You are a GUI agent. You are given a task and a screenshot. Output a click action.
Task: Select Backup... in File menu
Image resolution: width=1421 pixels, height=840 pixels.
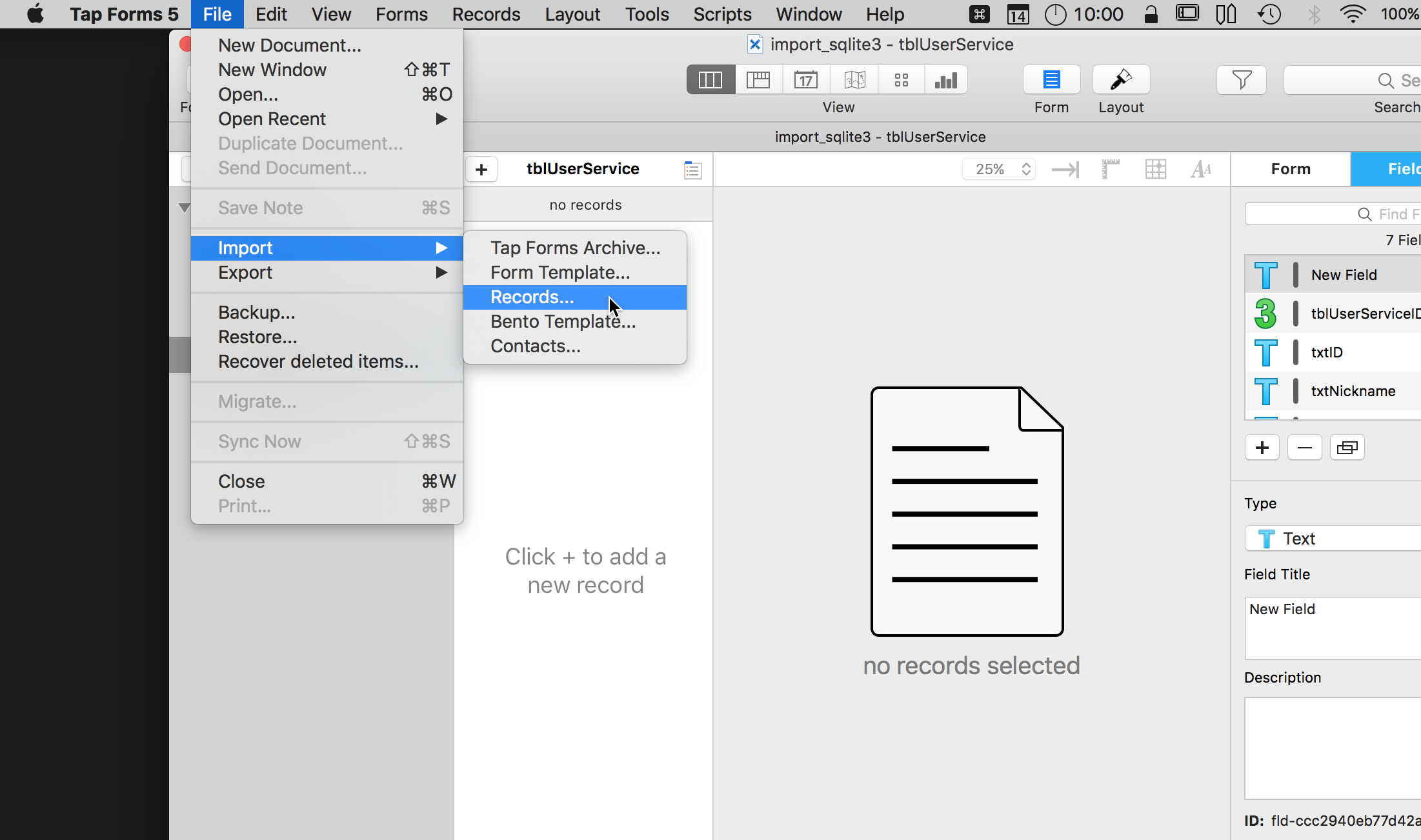(327, 312)
